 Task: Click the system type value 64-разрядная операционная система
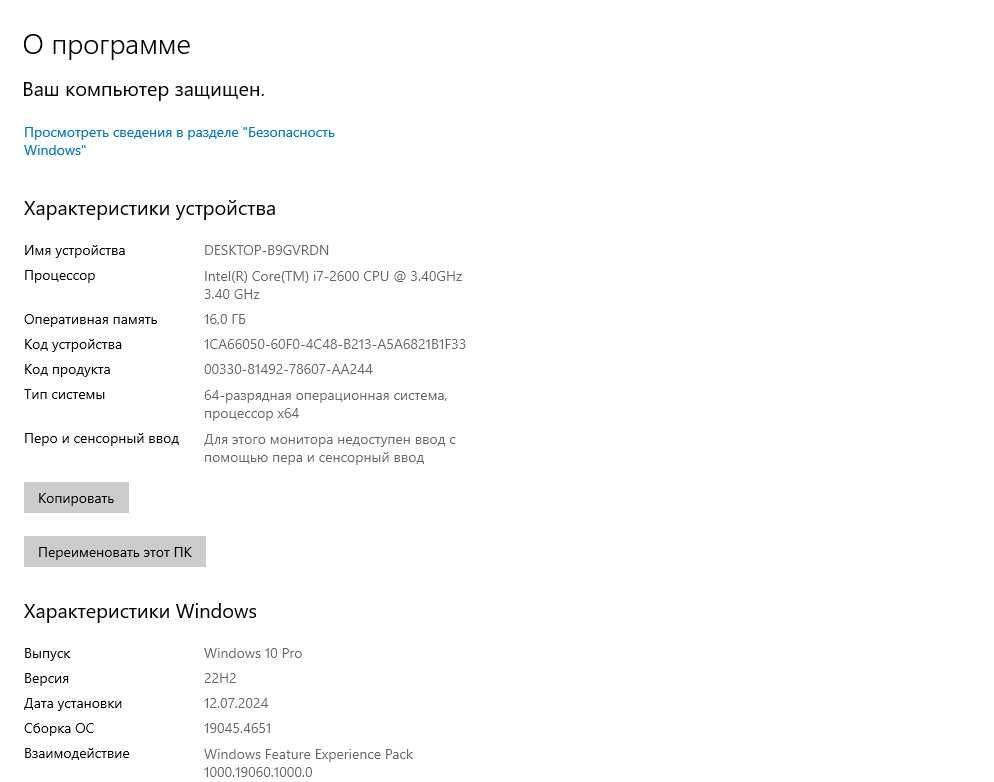326,404
